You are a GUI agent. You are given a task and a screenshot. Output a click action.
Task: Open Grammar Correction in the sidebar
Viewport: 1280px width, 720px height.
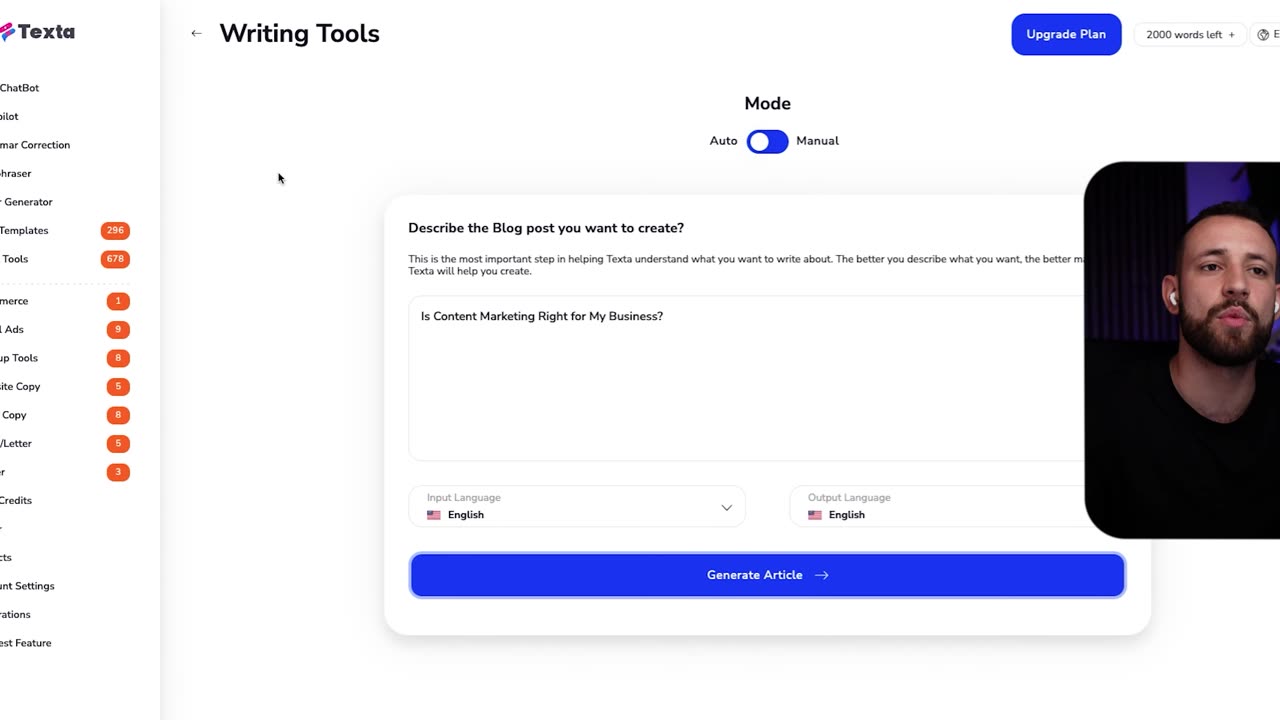coord(35,145)
